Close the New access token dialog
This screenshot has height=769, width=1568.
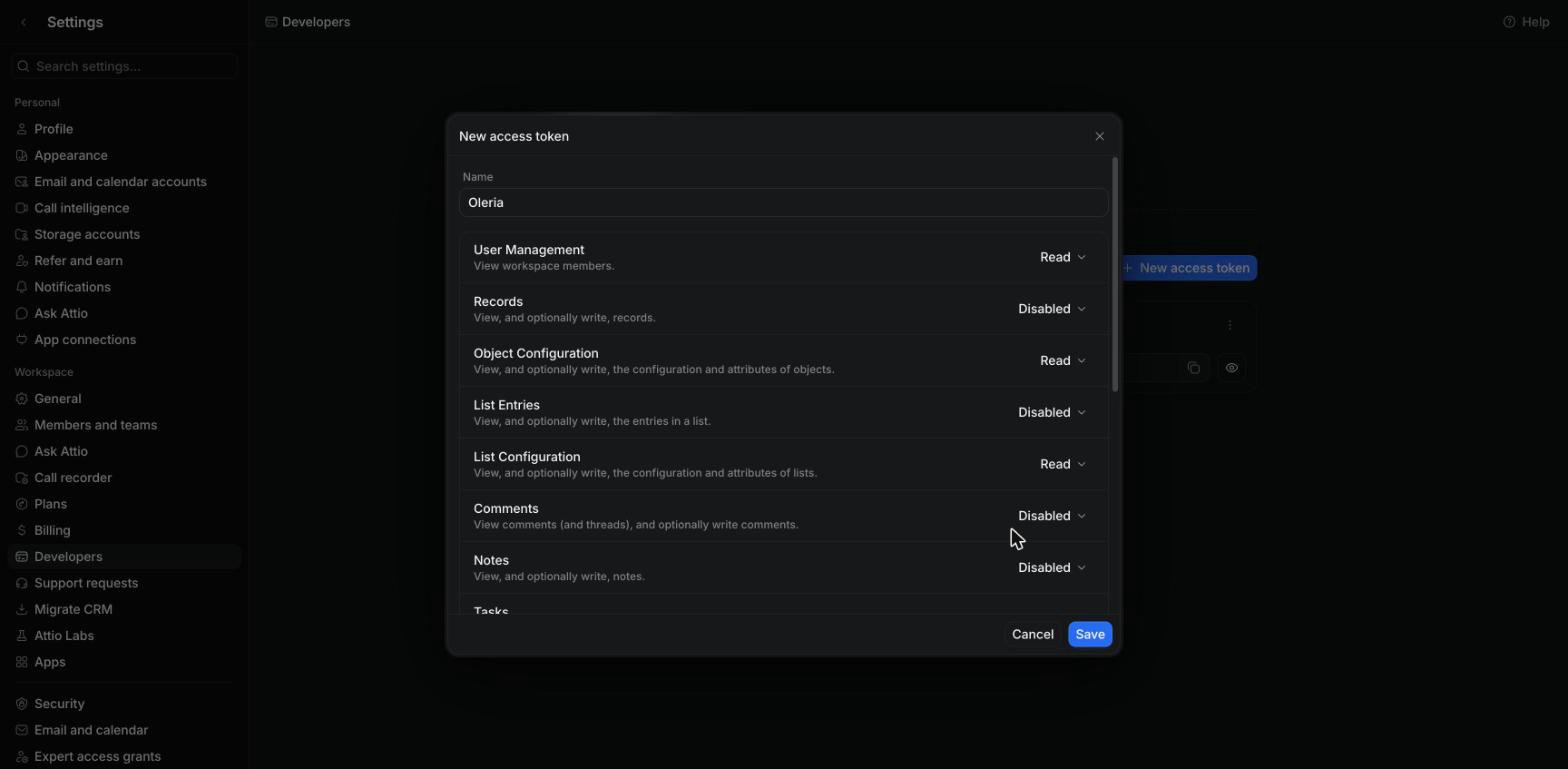1099,136
